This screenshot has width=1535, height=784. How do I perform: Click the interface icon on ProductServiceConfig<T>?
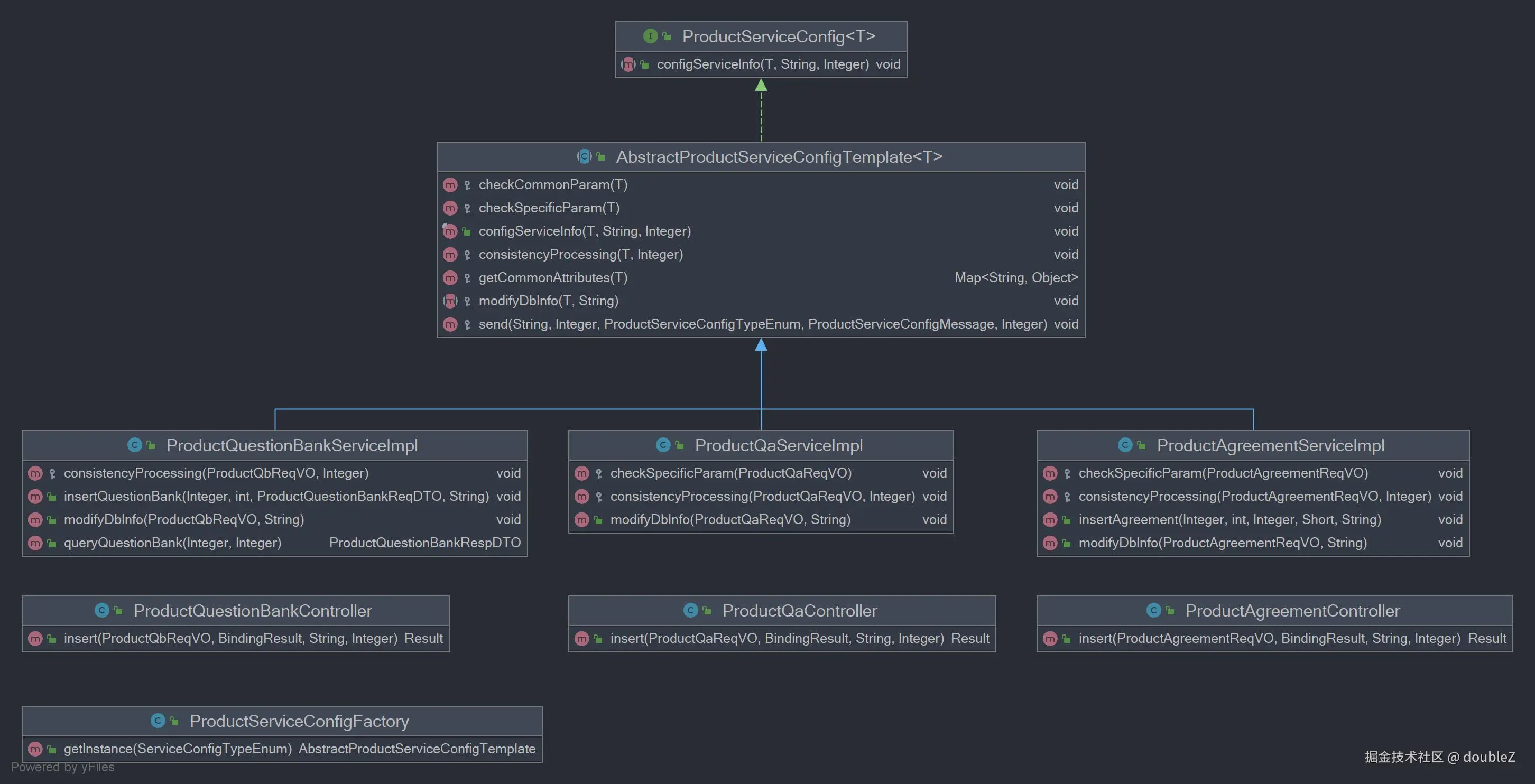tap(651, 36)
